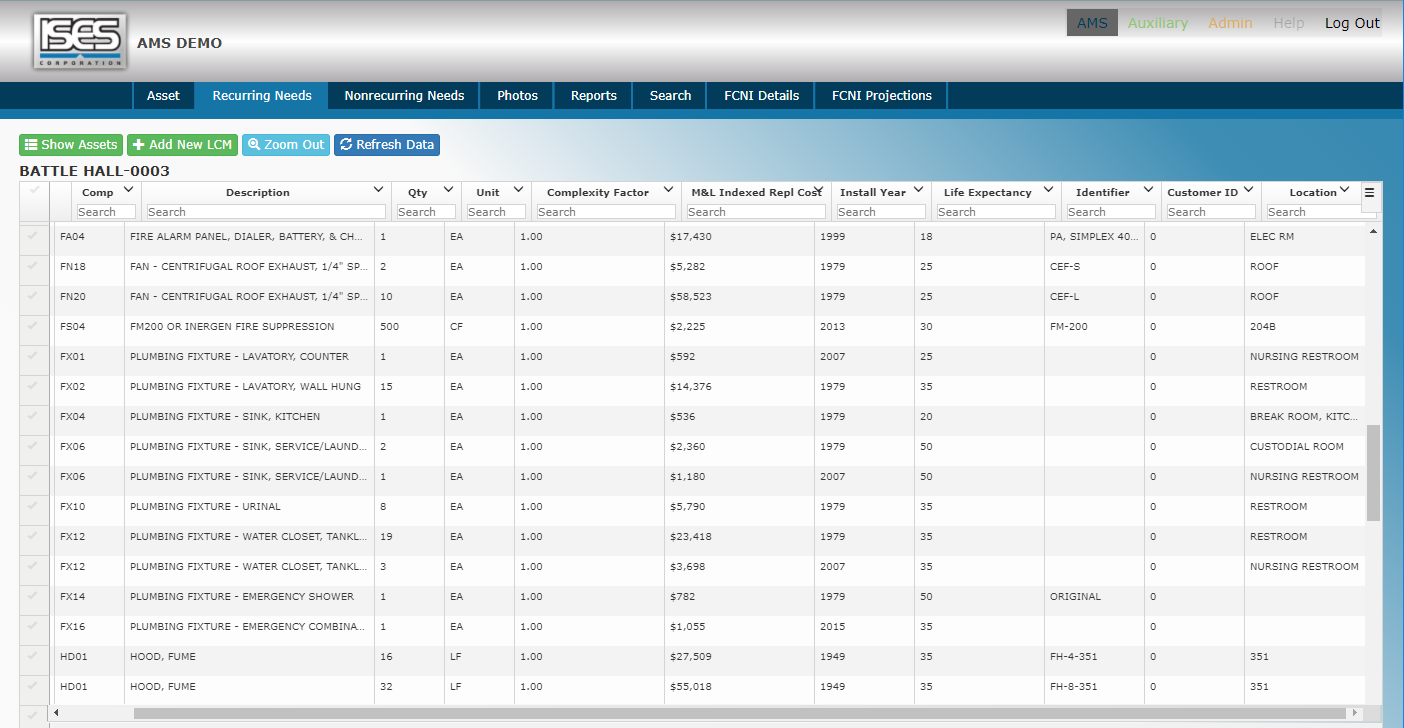The height and width of the screenshot is (728, 1404).
Task: Switch to the Nonrecurring Needs tab
Action: [x=404, y=96]
